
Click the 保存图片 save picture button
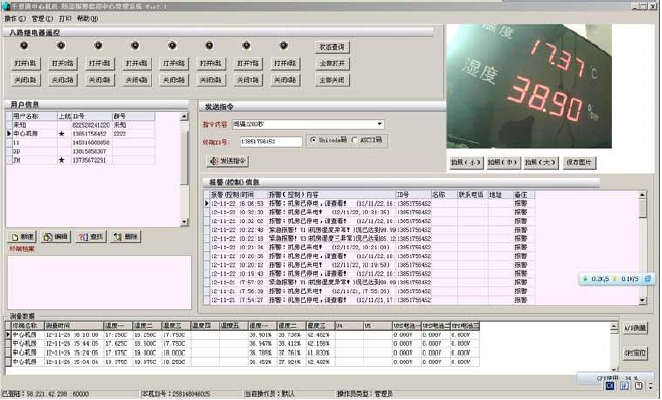[579, 163]
